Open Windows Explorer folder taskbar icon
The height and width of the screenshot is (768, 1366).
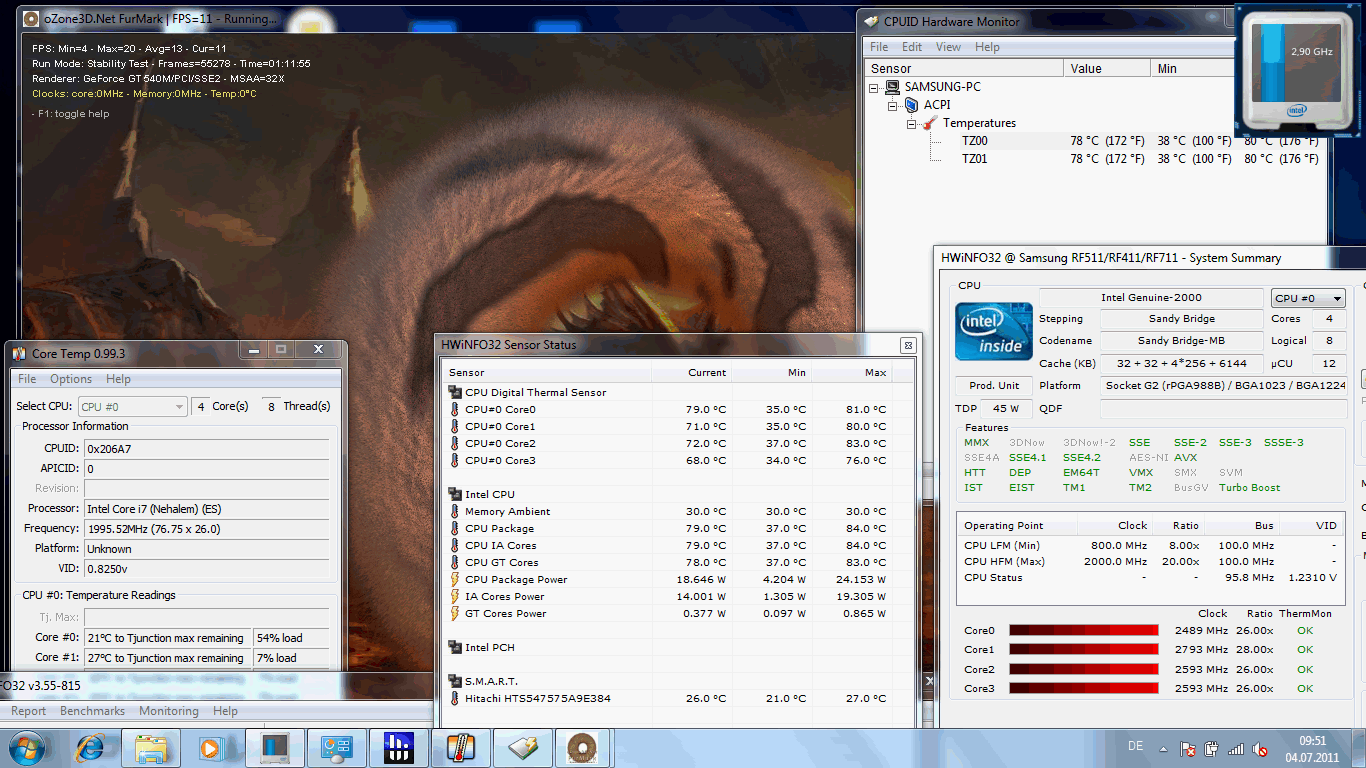[x=152, y=747]
